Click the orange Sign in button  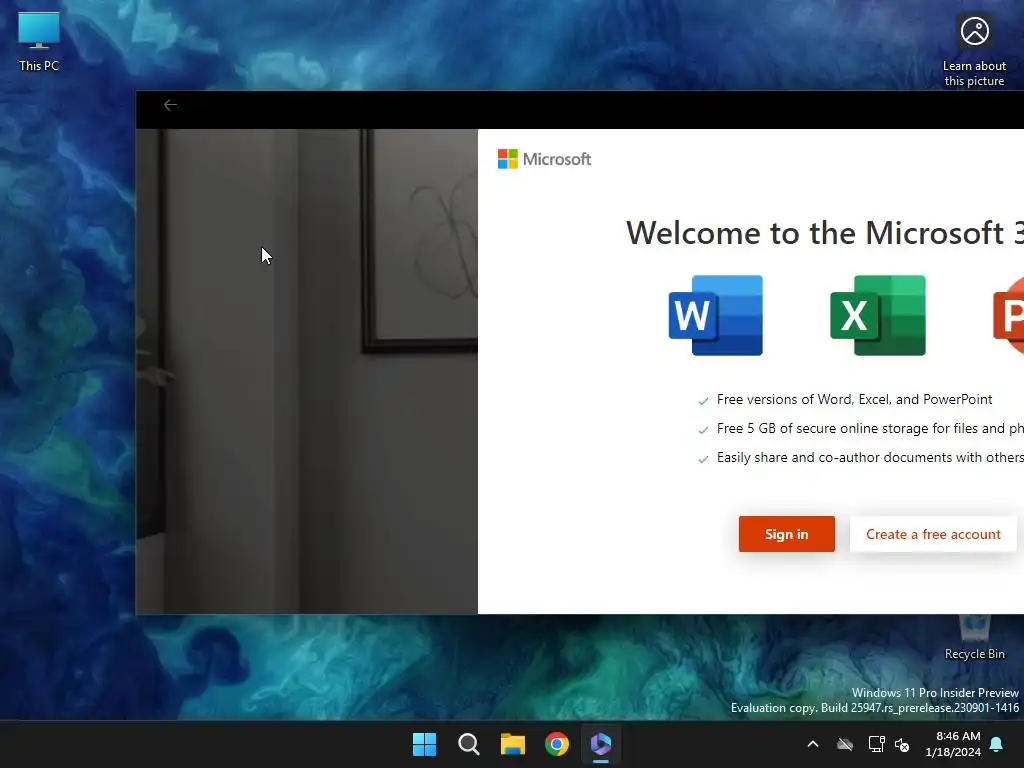786,534
